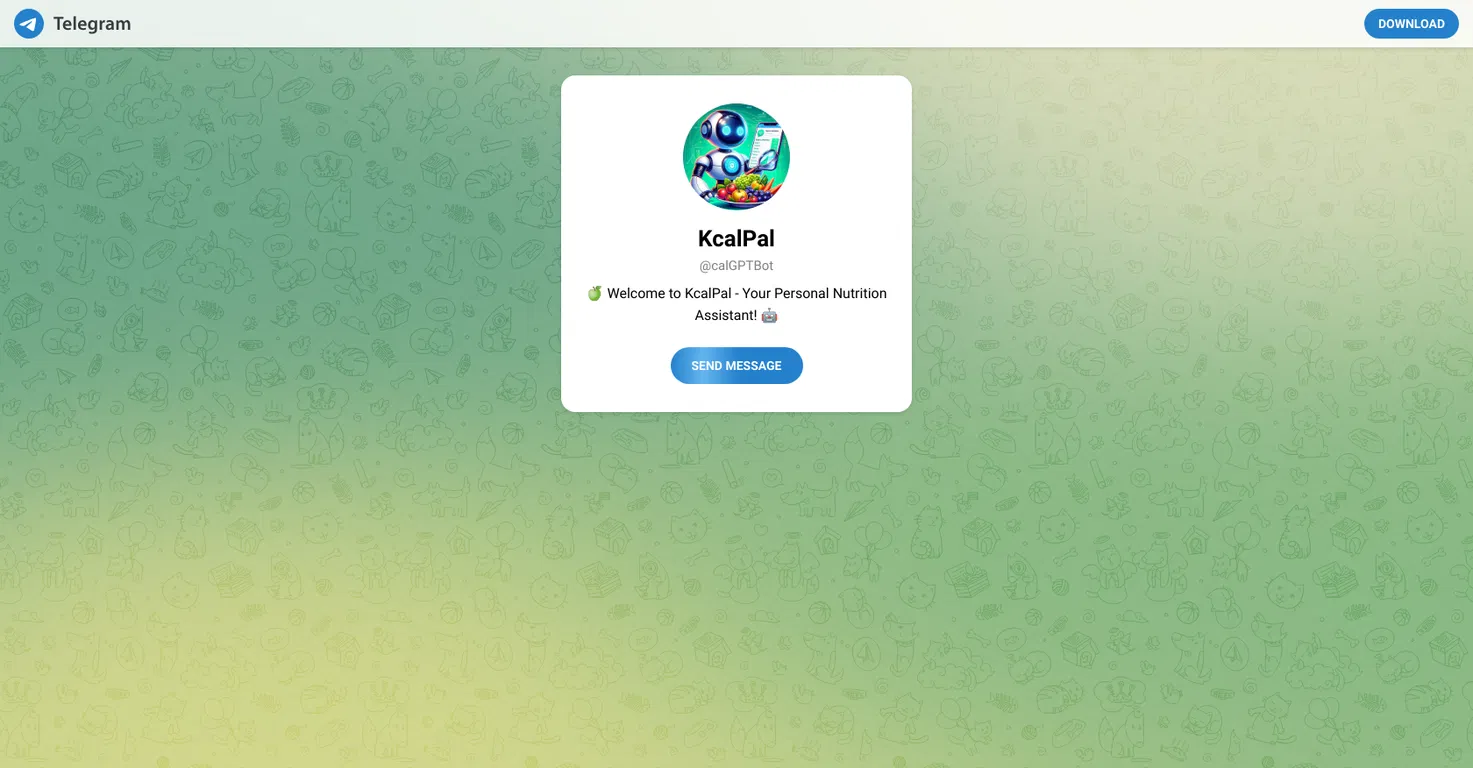Click the @calGPTBot username
Image resolution: width=1473 pixels, height=768 pixels.
736,266
